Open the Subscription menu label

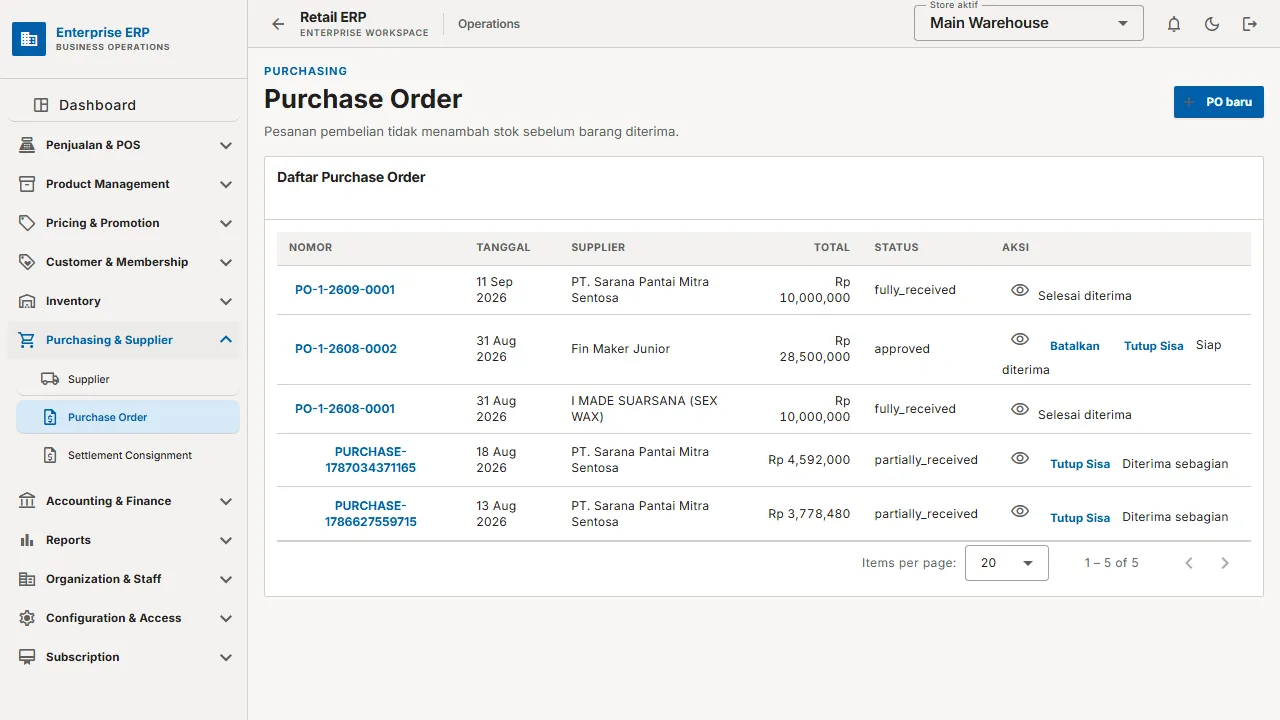[x=83, y=657]
